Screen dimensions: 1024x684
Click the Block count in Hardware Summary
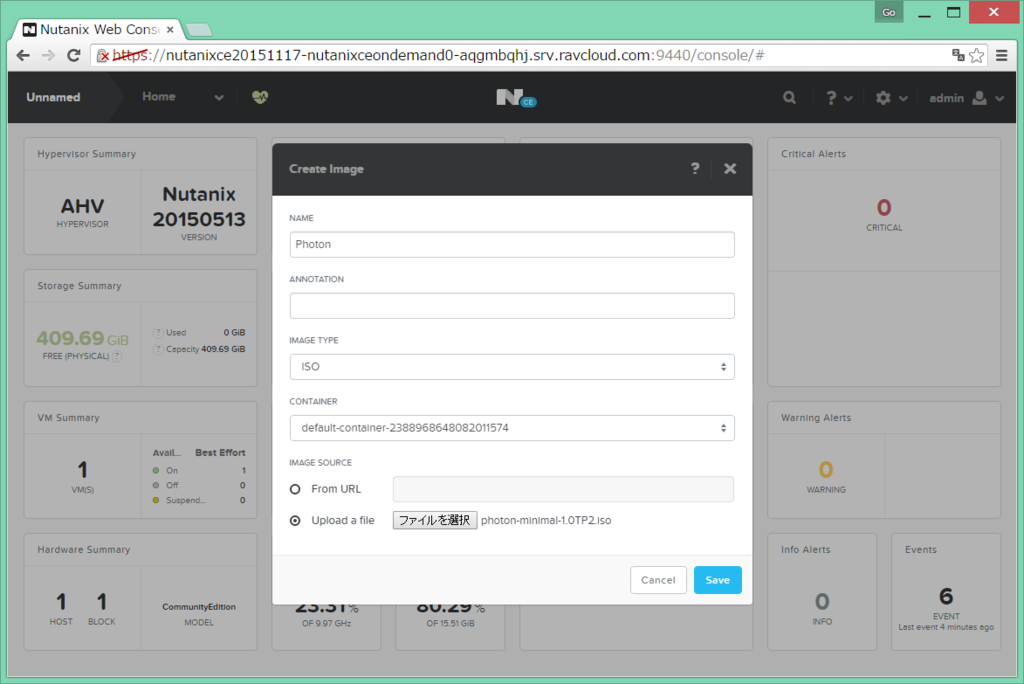coord(102,601)
